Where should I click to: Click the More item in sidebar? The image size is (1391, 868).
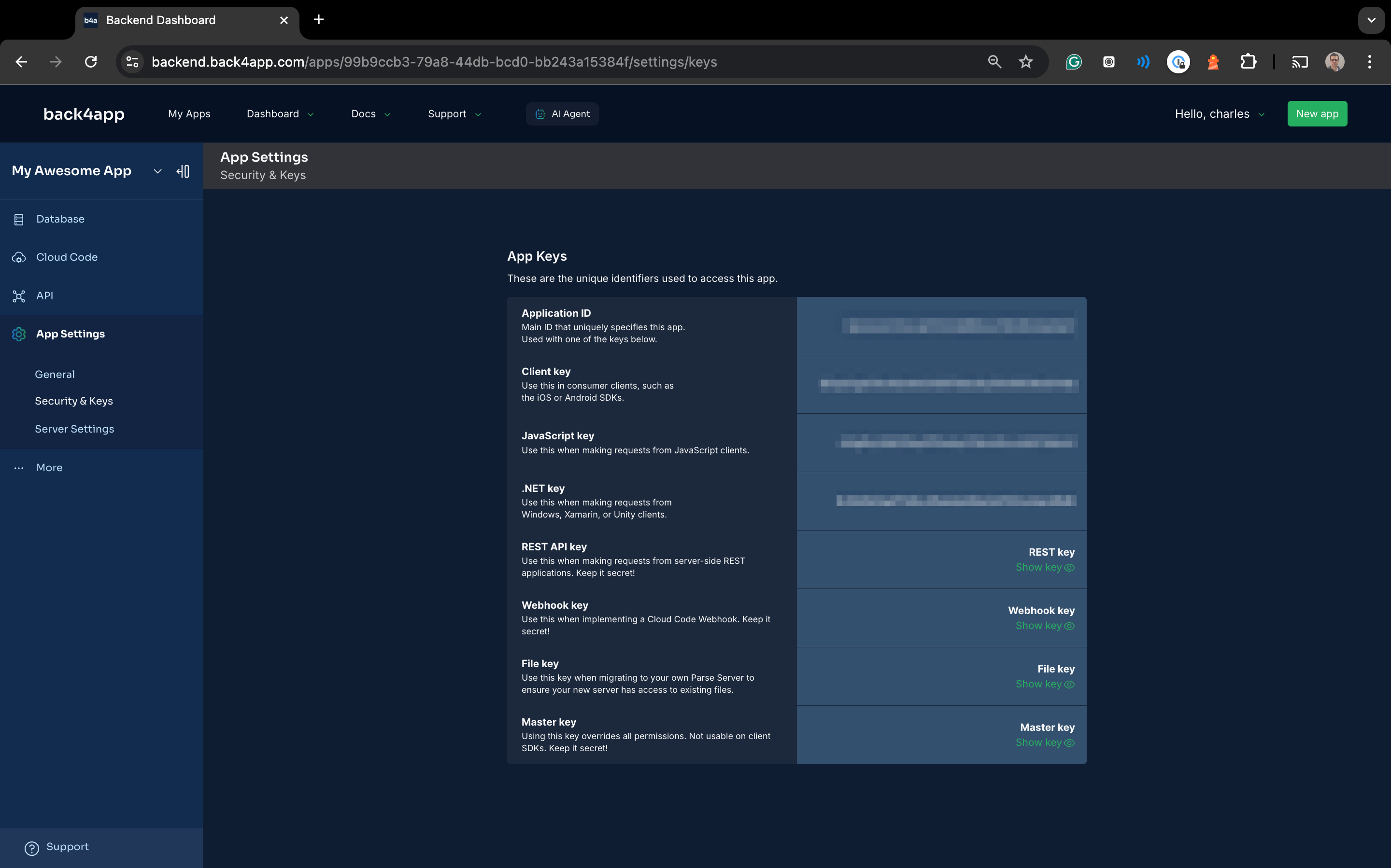pyautogui.click(x=49, y=468)
